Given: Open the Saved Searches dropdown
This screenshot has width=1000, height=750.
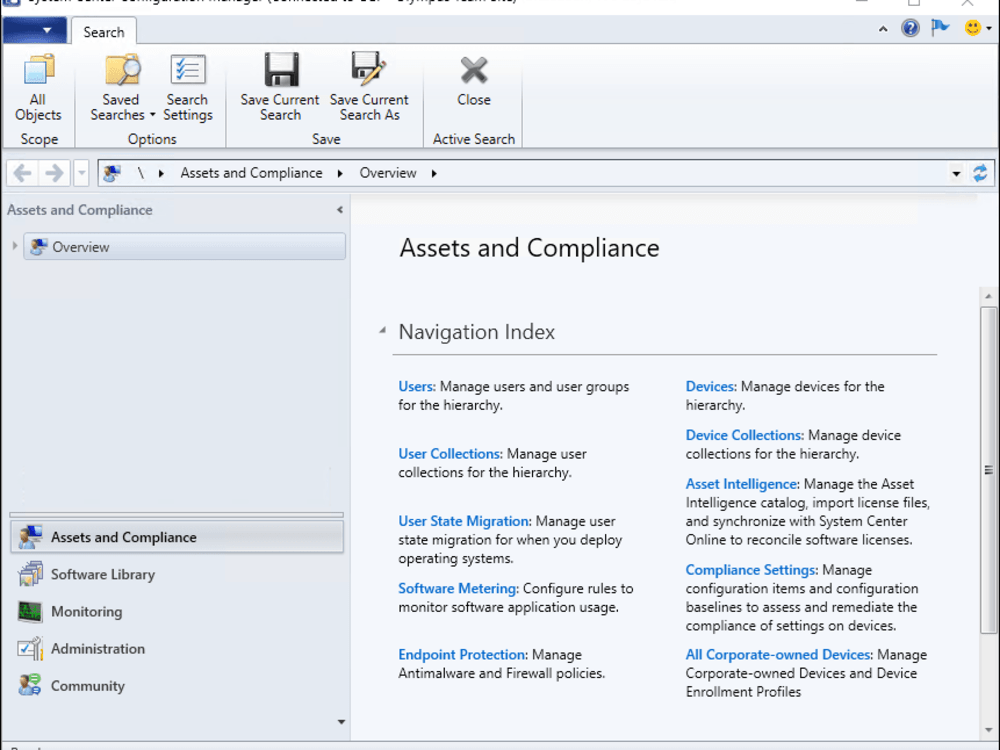Looking at the screenshot, I should point(122,88).
